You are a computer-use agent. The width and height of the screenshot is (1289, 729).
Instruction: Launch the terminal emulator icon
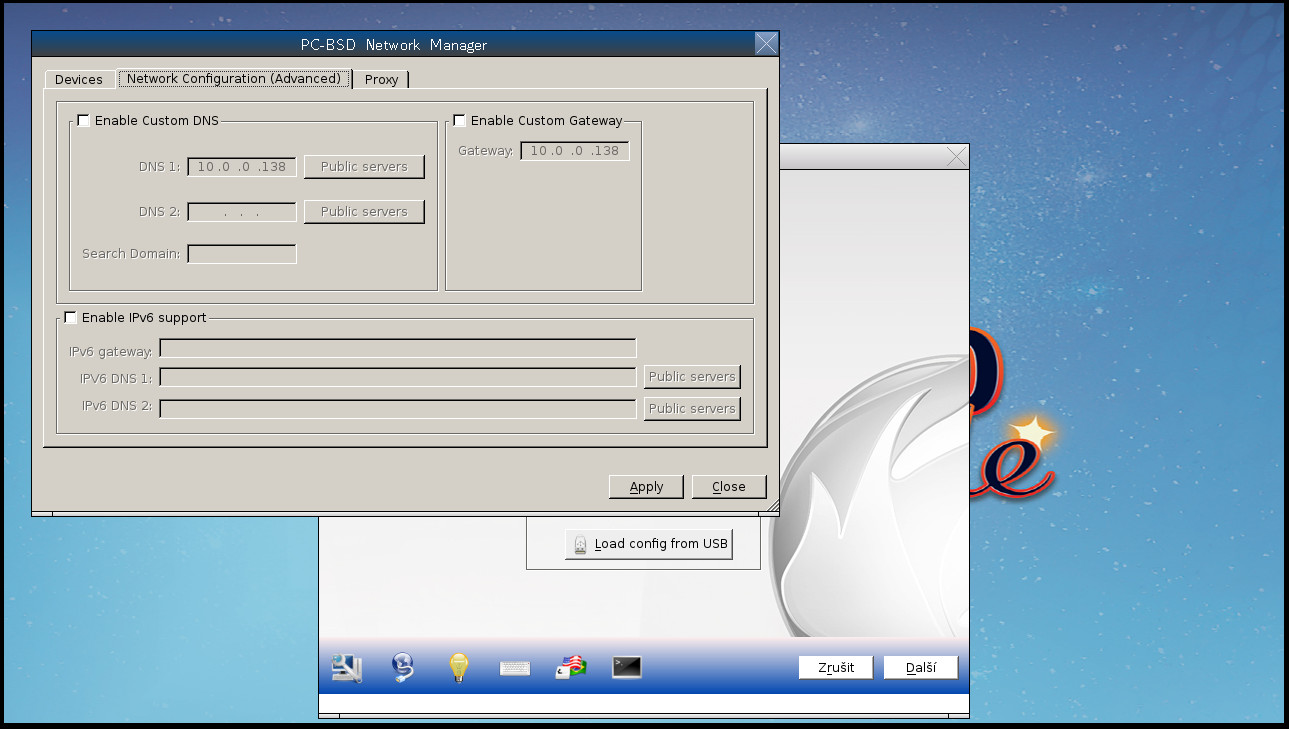click(626, 667)
